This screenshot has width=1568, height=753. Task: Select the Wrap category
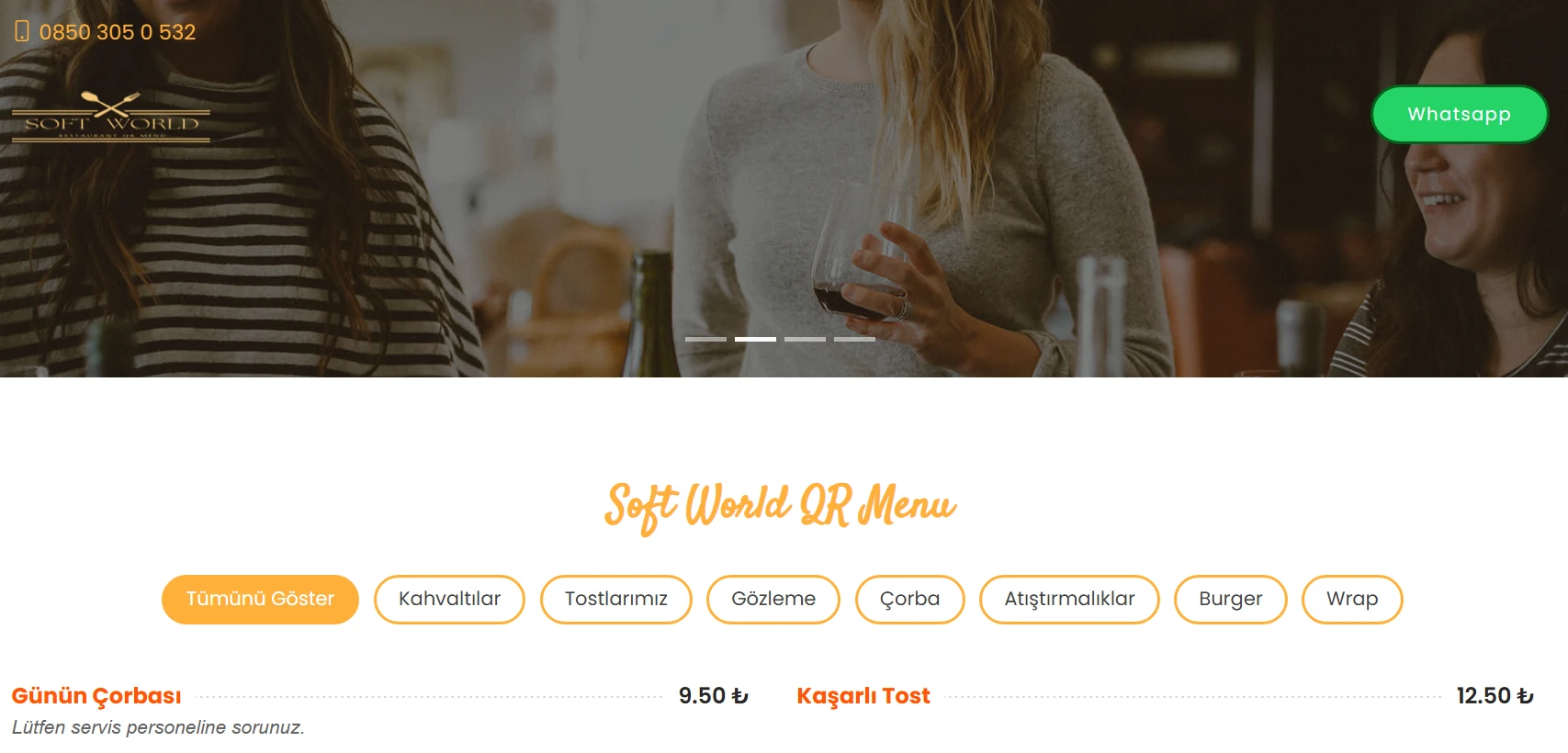1352,600
